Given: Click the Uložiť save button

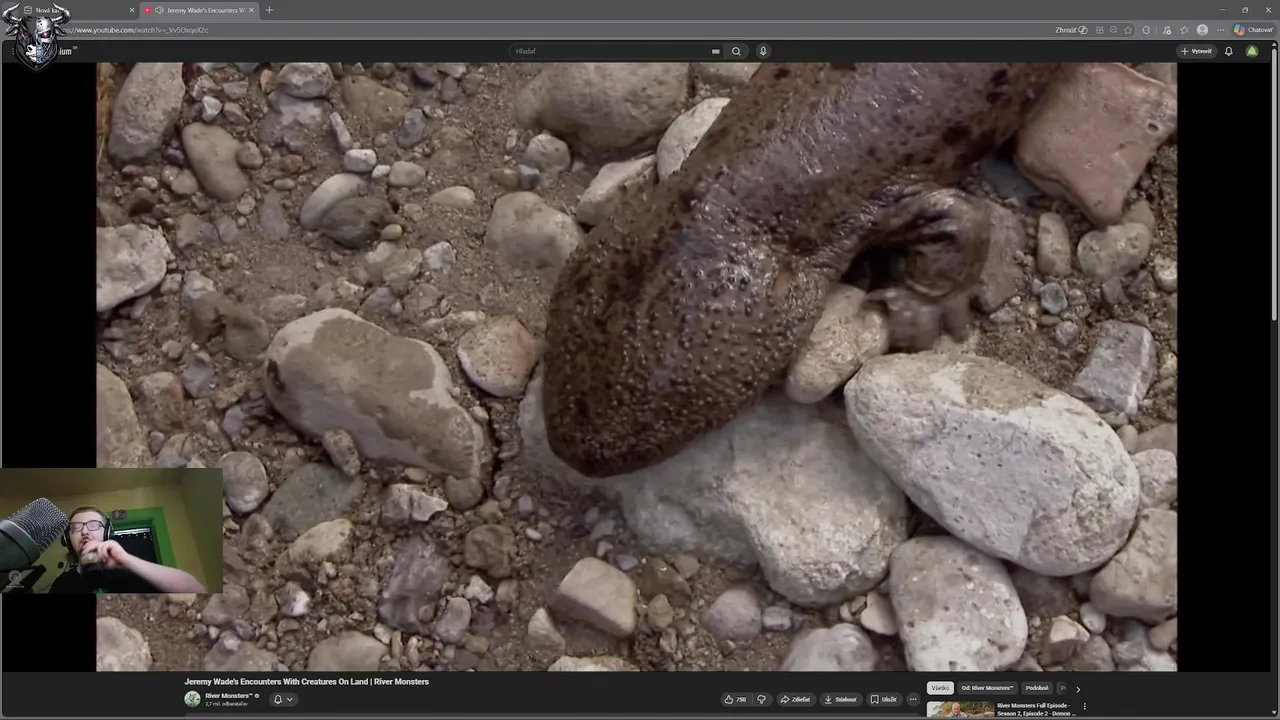Looking at the screenshot, I should pos(883,699).
